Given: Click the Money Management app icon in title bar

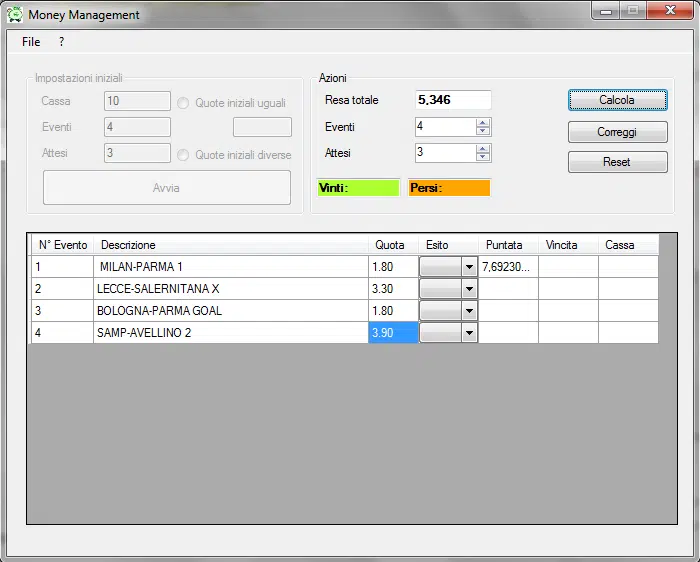Looking at the screenshot, I should click(x=15, y=15).
